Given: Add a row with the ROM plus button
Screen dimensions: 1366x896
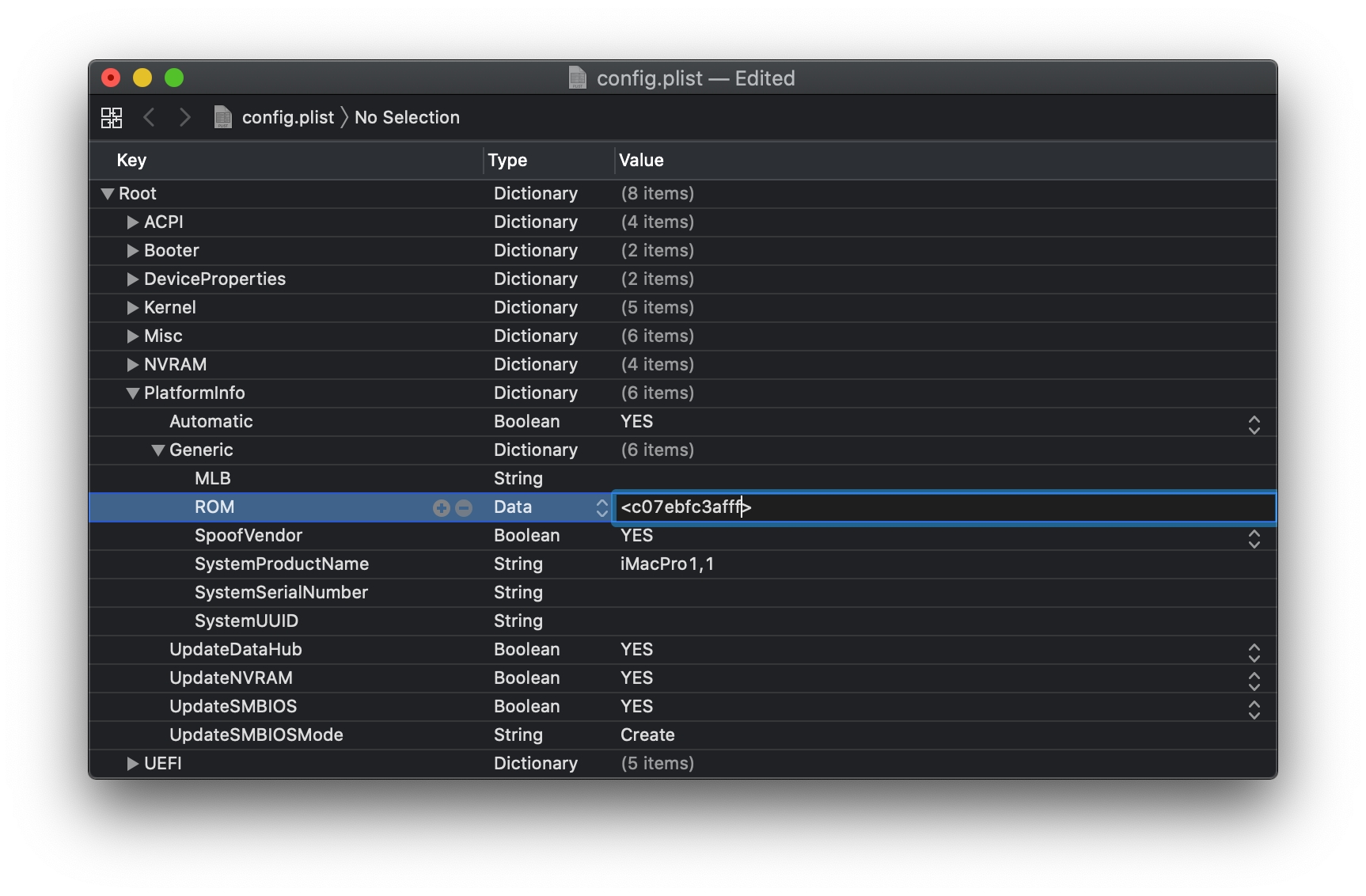Looking at the screenshot, I should (442, 508).
